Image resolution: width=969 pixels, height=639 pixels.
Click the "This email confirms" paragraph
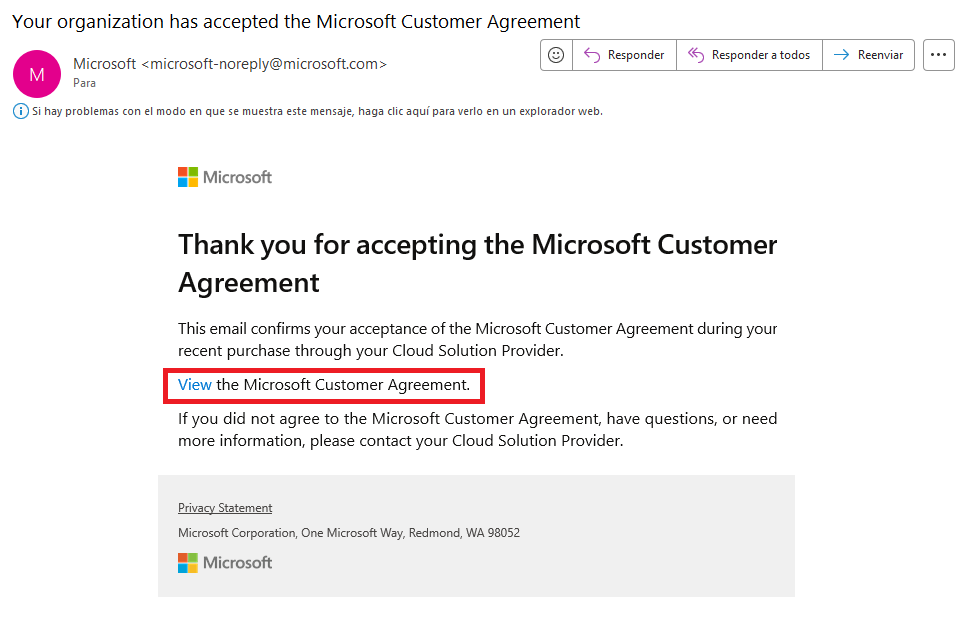tap(477, 339)
